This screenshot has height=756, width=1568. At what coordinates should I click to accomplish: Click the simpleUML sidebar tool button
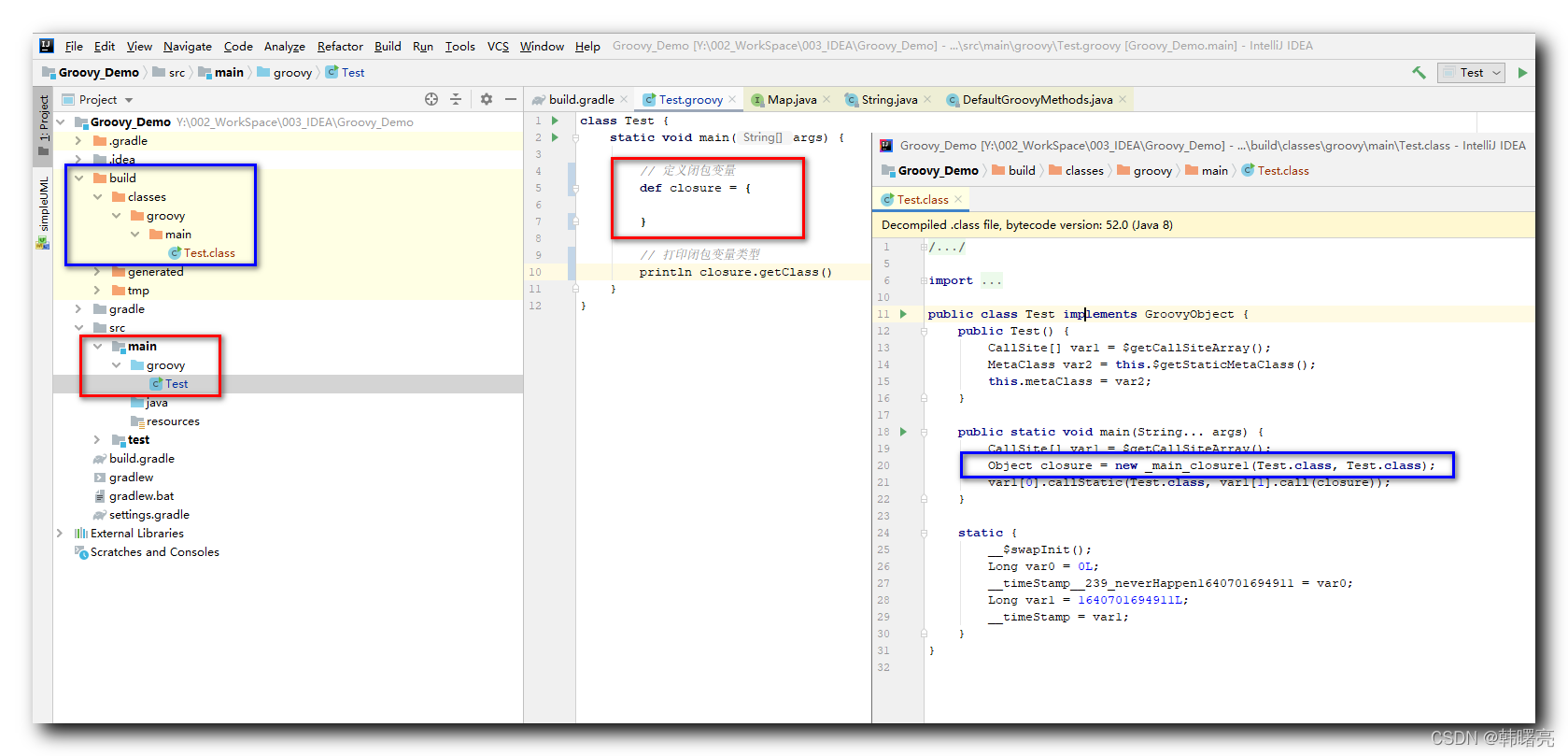coord(43,212)
